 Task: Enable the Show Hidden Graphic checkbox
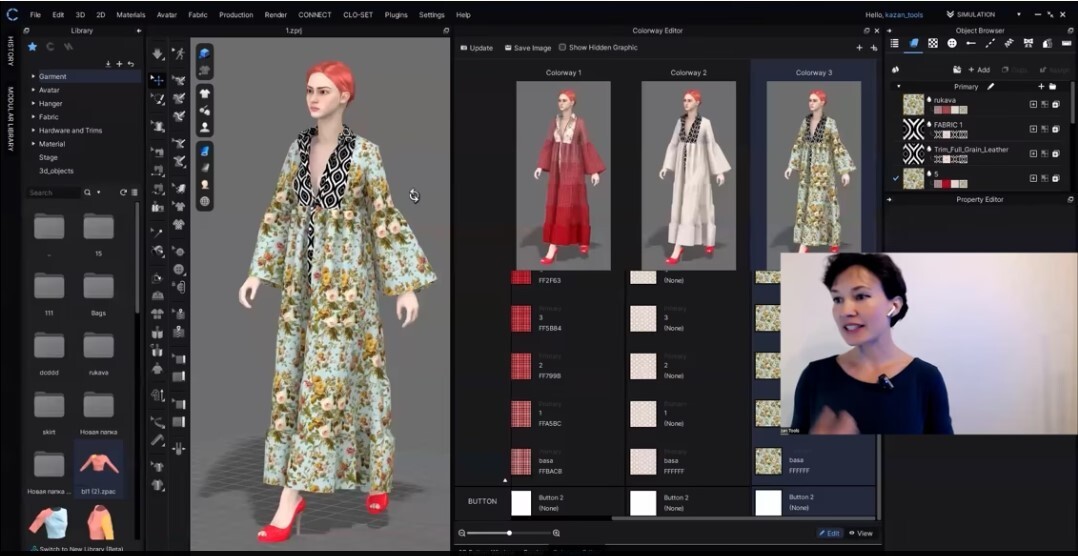click(x=562, y=47)
